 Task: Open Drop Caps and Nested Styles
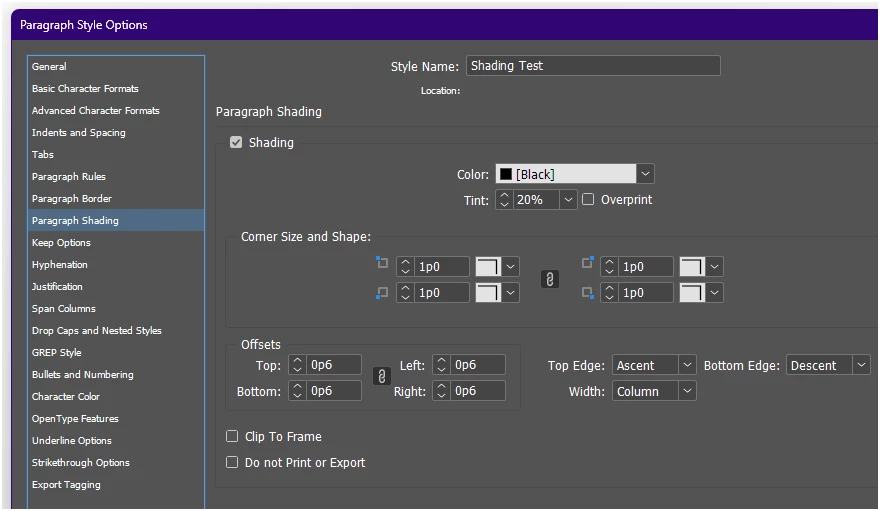click(x=116, y=330)
